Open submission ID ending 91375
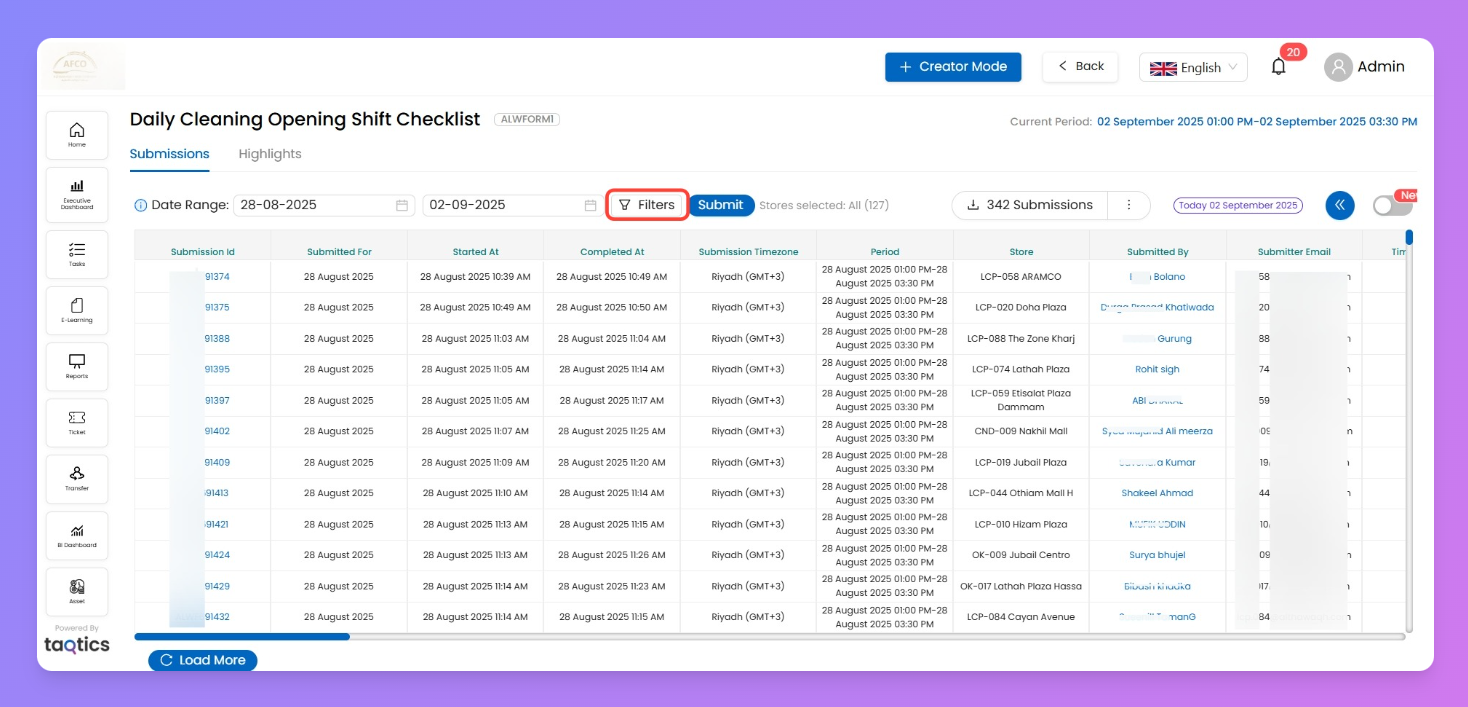Viewport: 1468px width, 707px height. pyautogui.click(x=216, y=308)
